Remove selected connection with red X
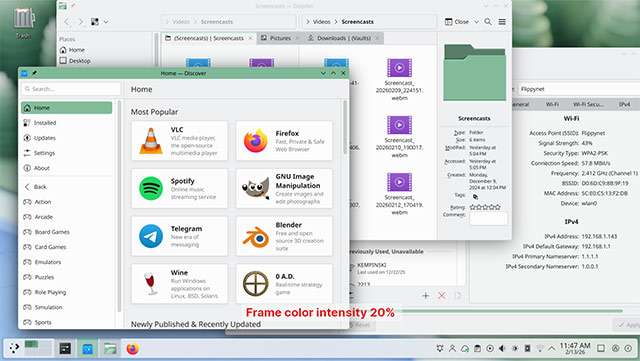Viewport: 640px width, 361px height. pyautogui.click(x=442, y=295)
